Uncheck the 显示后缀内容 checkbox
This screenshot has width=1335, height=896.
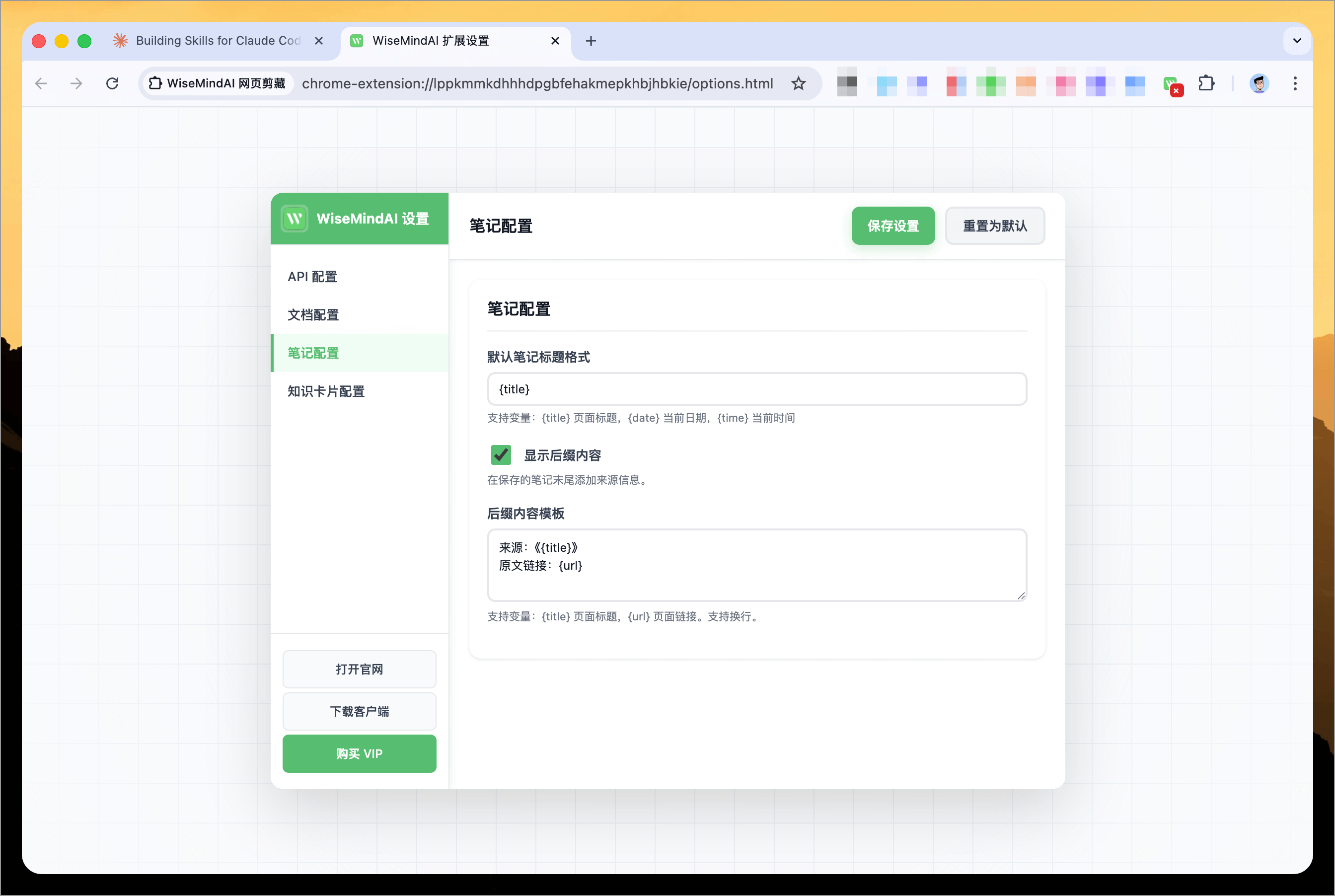coord(501,455)
